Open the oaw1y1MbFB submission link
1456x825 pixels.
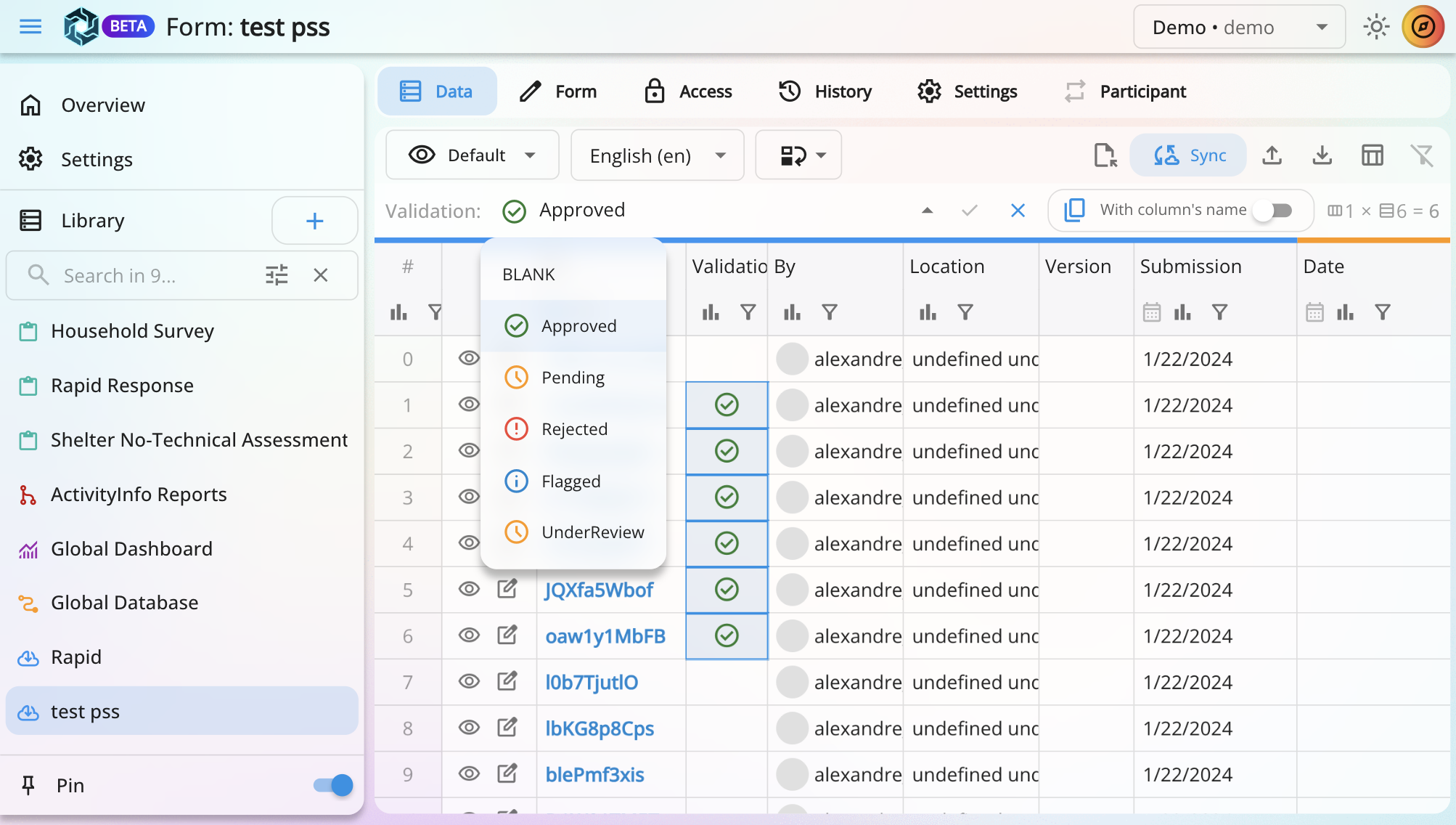pos(605,636)
